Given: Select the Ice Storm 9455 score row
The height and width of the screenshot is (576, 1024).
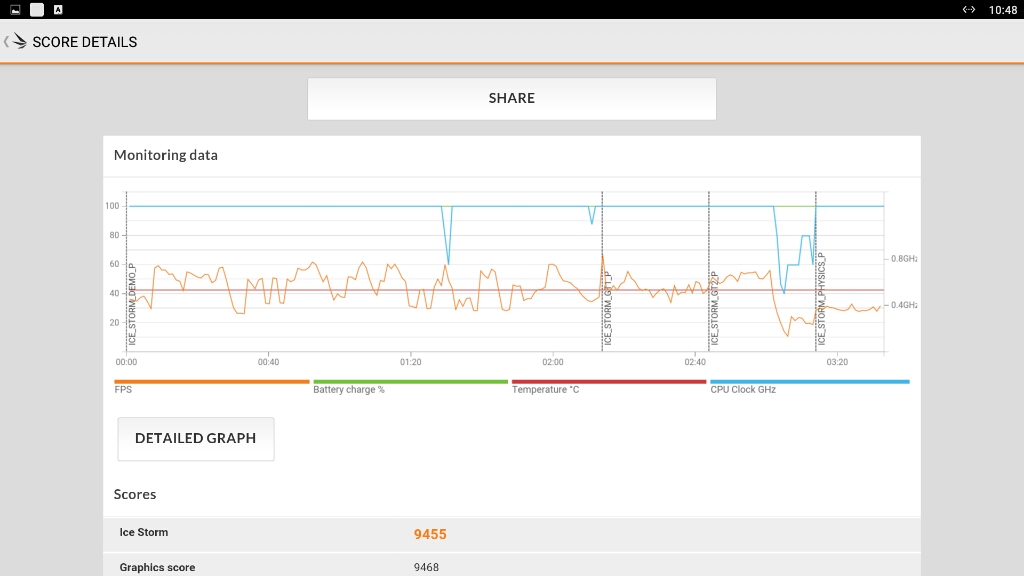Looking at the screenshot, I should (x=512, y=534).
